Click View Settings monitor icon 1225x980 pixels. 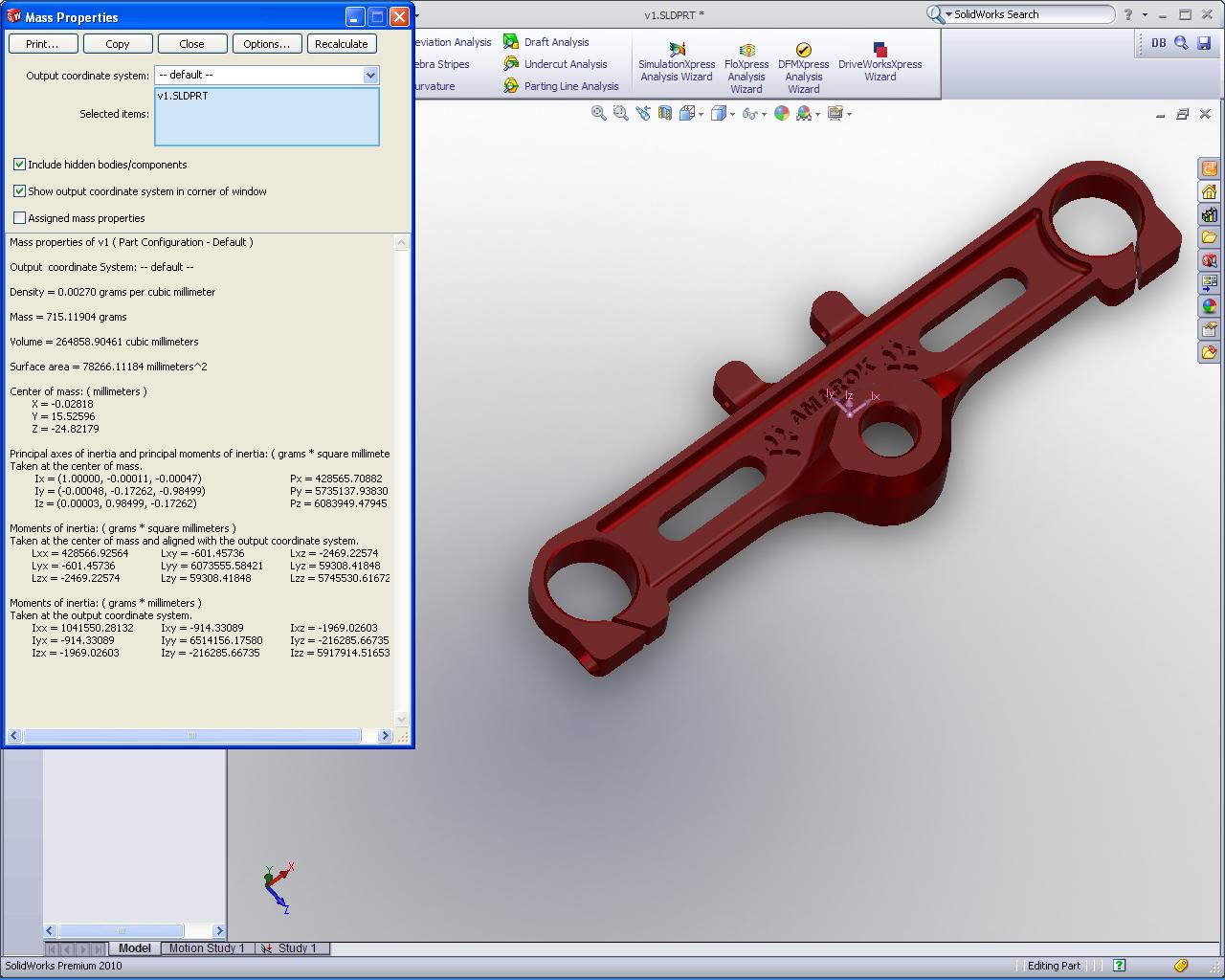[835, 113]
